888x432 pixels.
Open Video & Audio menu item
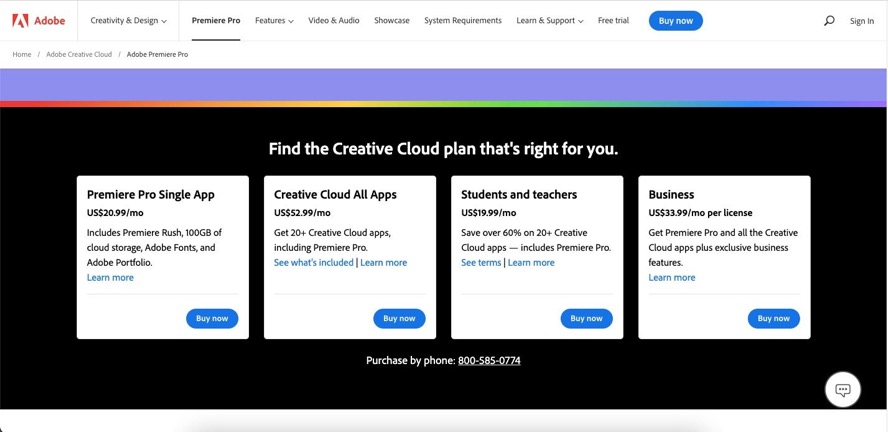(x=334, y=20)
